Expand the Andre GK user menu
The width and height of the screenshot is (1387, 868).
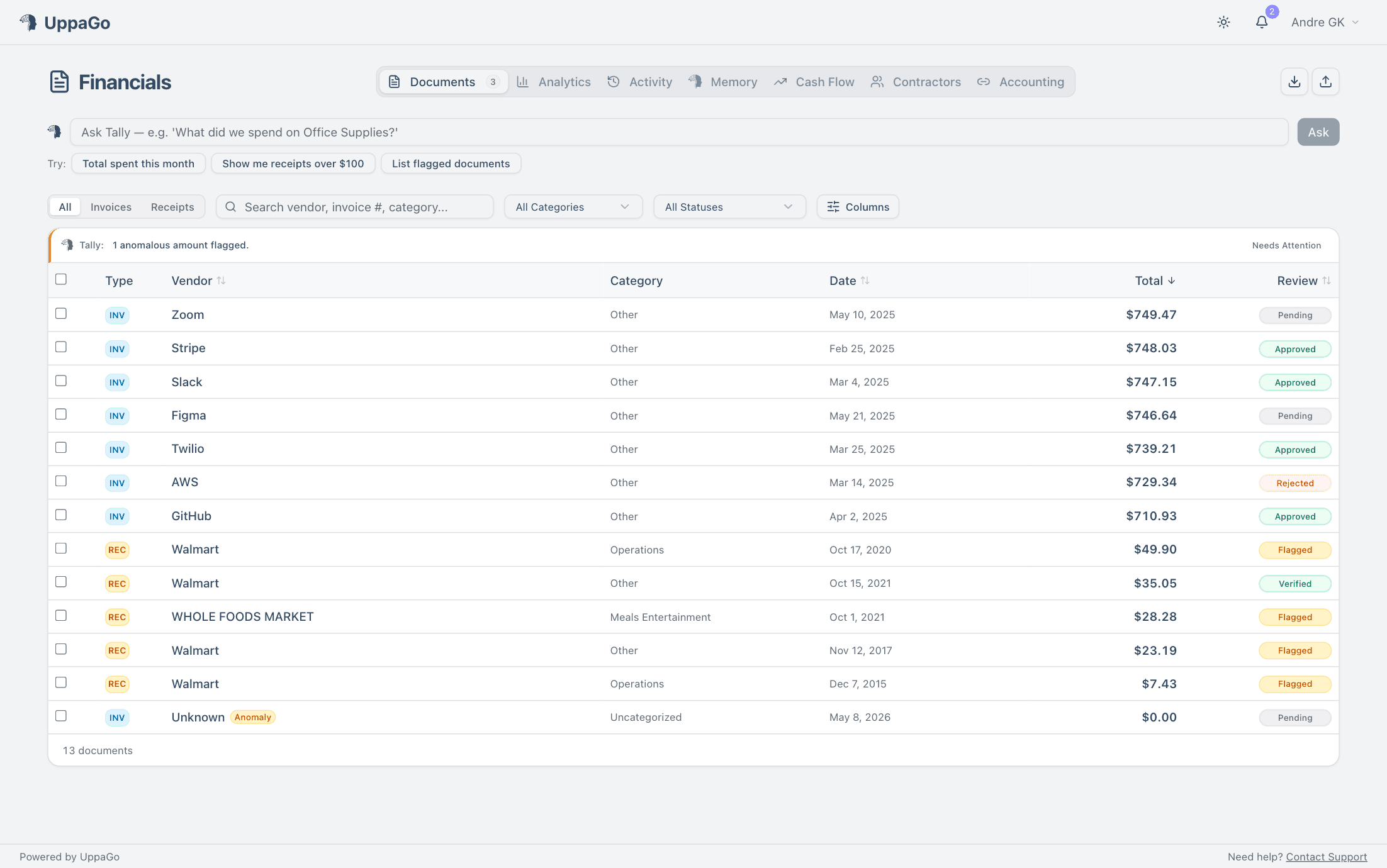tap(1325, 22)
